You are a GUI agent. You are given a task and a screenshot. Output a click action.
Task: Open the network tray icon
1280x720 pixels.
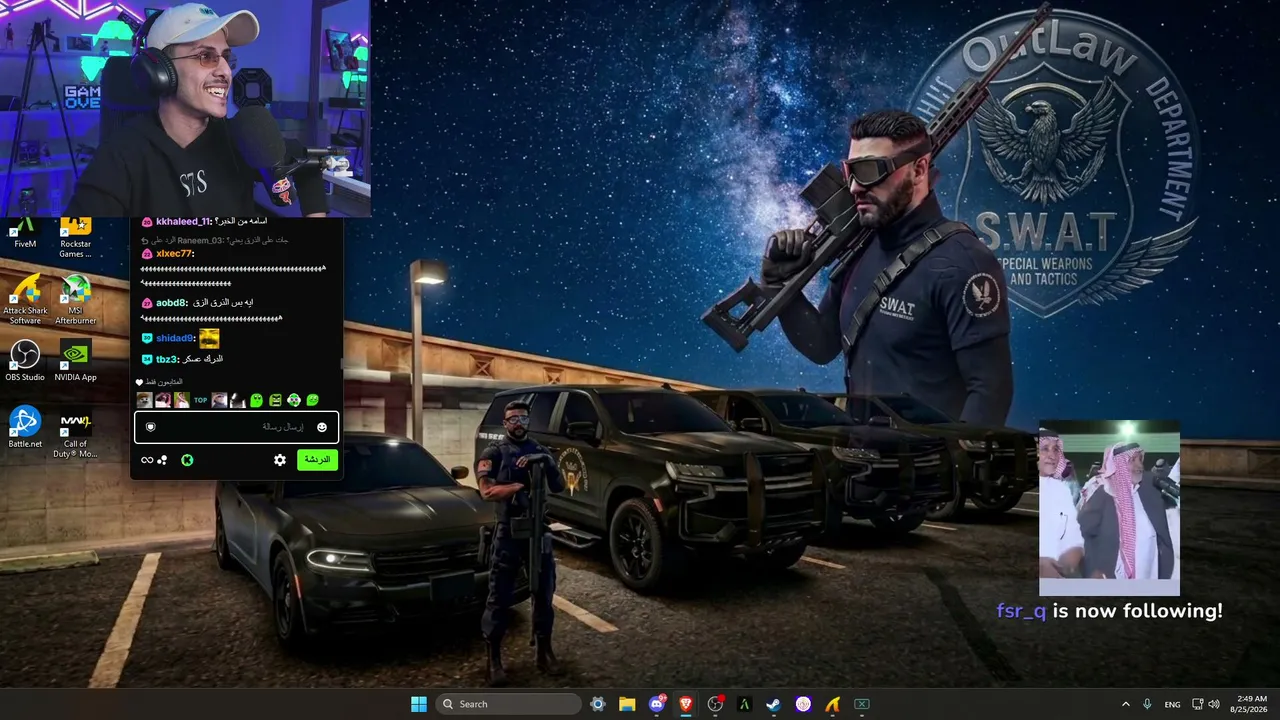1198,704
